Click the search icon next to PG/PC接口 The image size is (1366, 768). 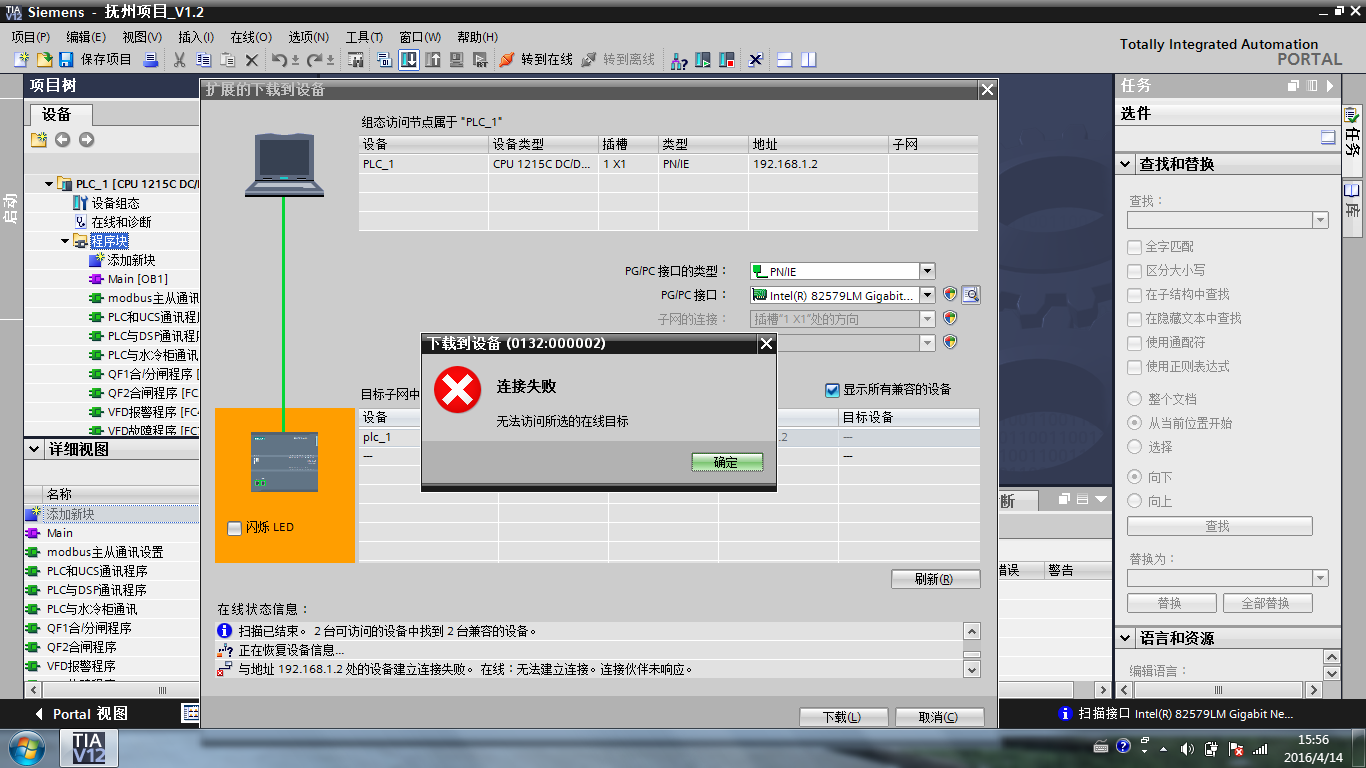970,295
